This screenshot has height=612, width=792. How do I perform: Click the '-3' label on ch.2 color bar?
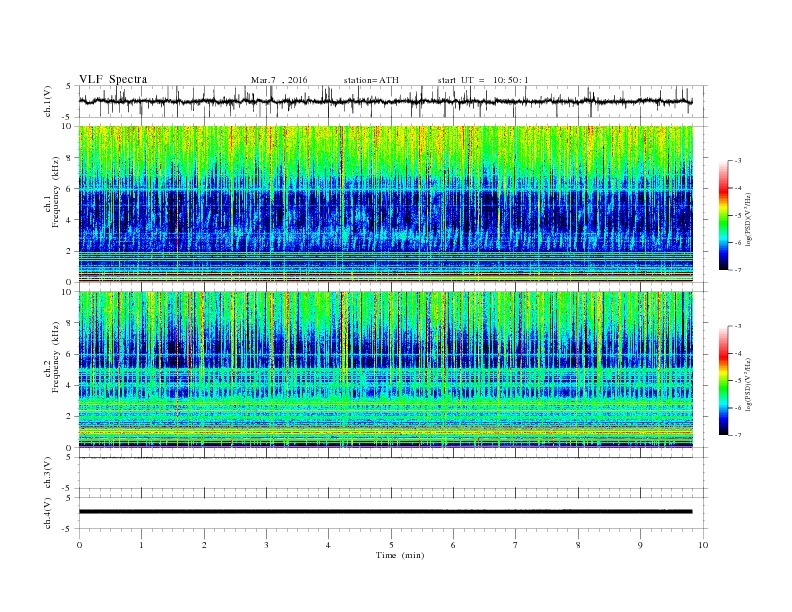737,326
